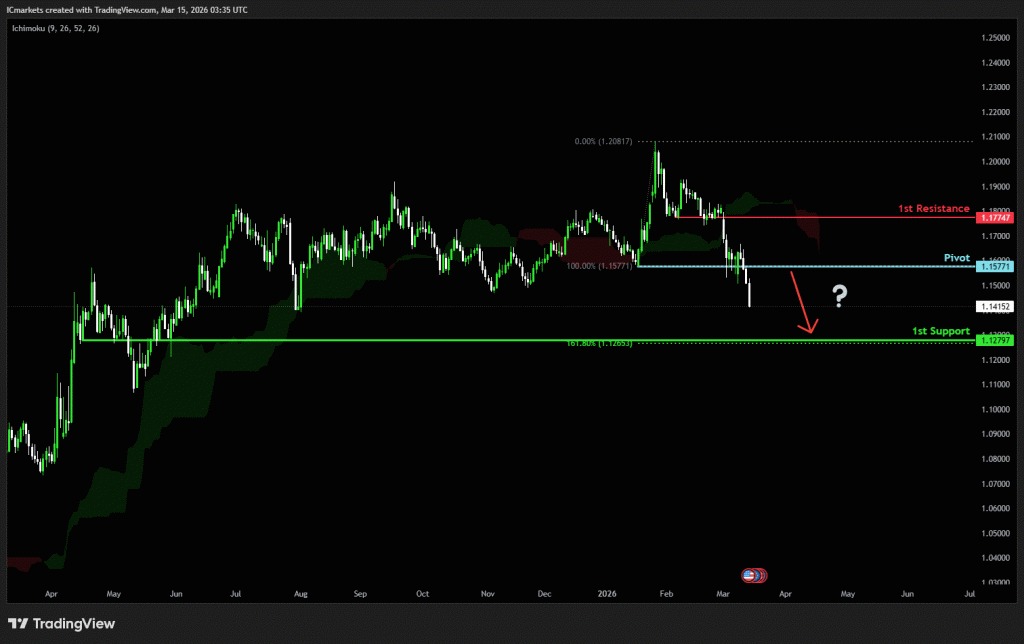
Task: Click the blue 1.15771 pivot price tag
Action: coord(996,267)
